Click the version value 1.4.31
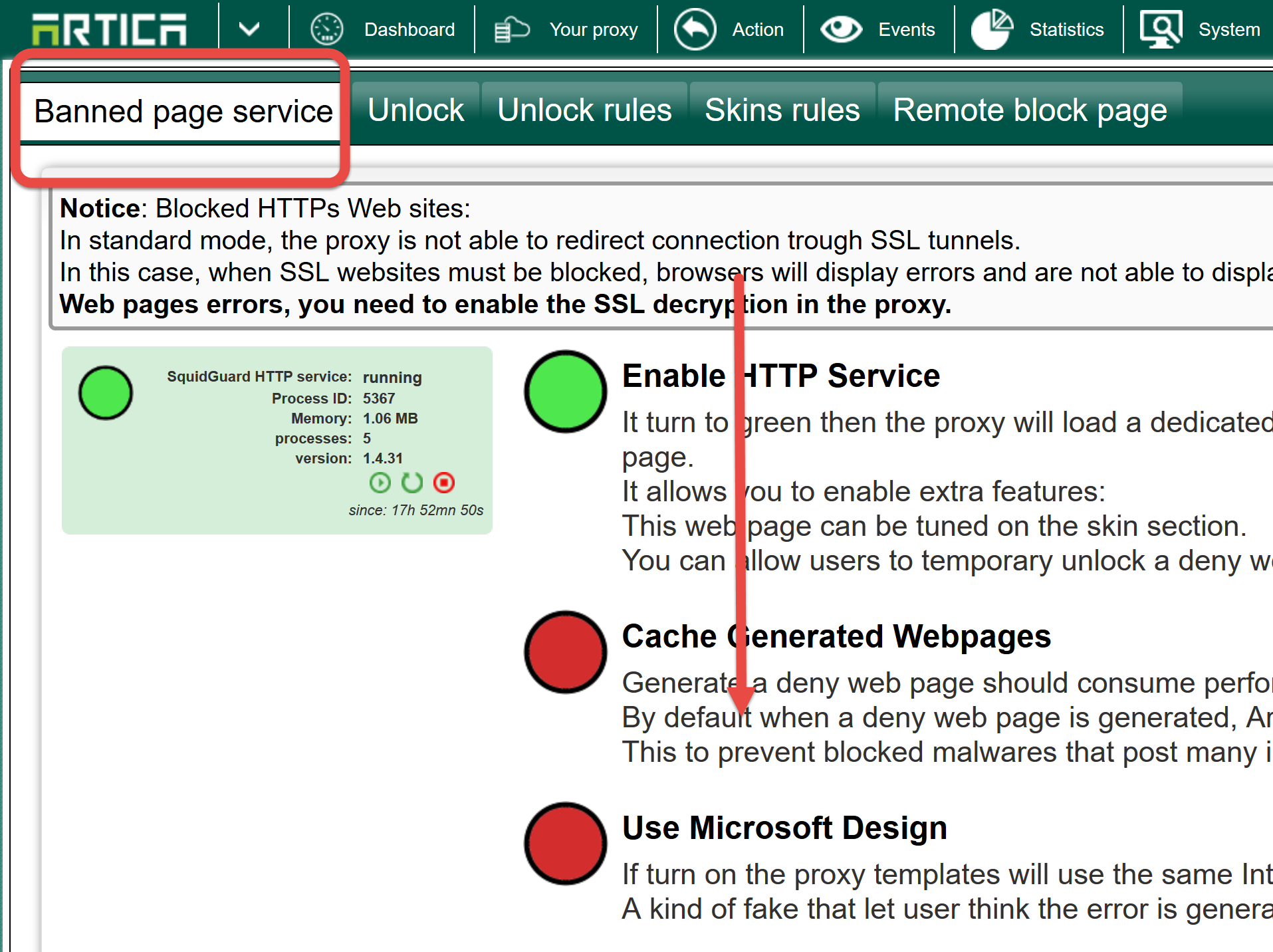Image resolution: width=1273 pixels, height=952 pixels. click(383, 458)
